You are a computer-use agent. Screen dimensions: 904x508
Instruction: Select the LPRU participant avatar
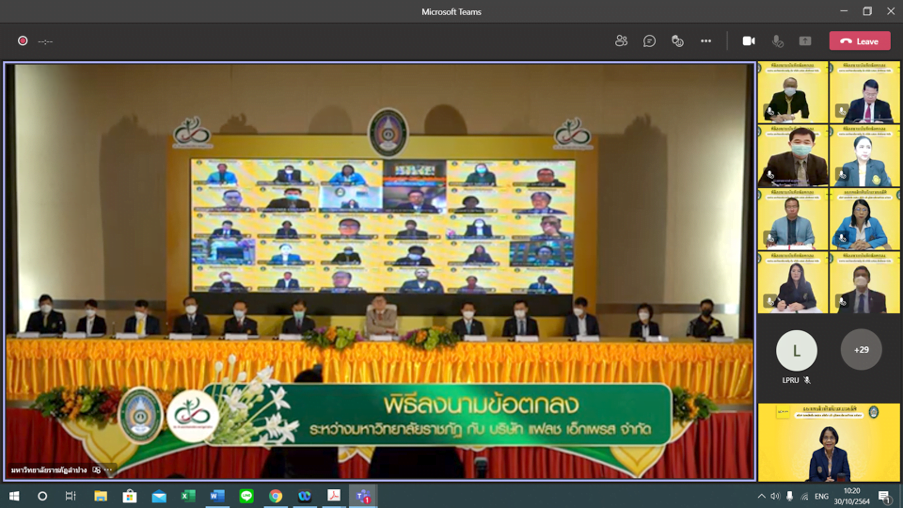tap(796, 351)
